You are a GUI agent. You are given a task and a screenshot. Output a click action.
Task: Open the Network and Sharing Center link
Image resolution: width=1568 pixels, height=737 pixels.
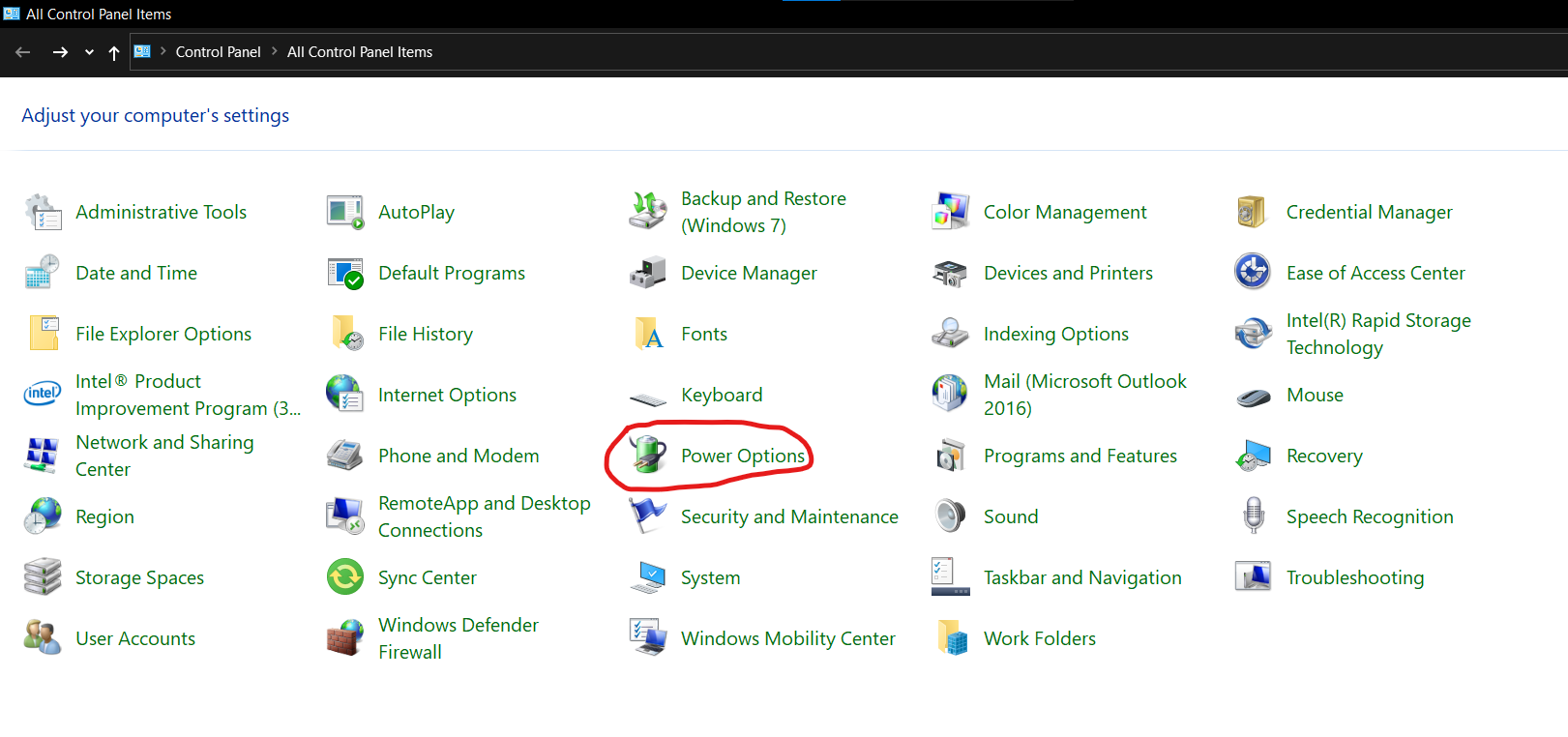[164, 456]
